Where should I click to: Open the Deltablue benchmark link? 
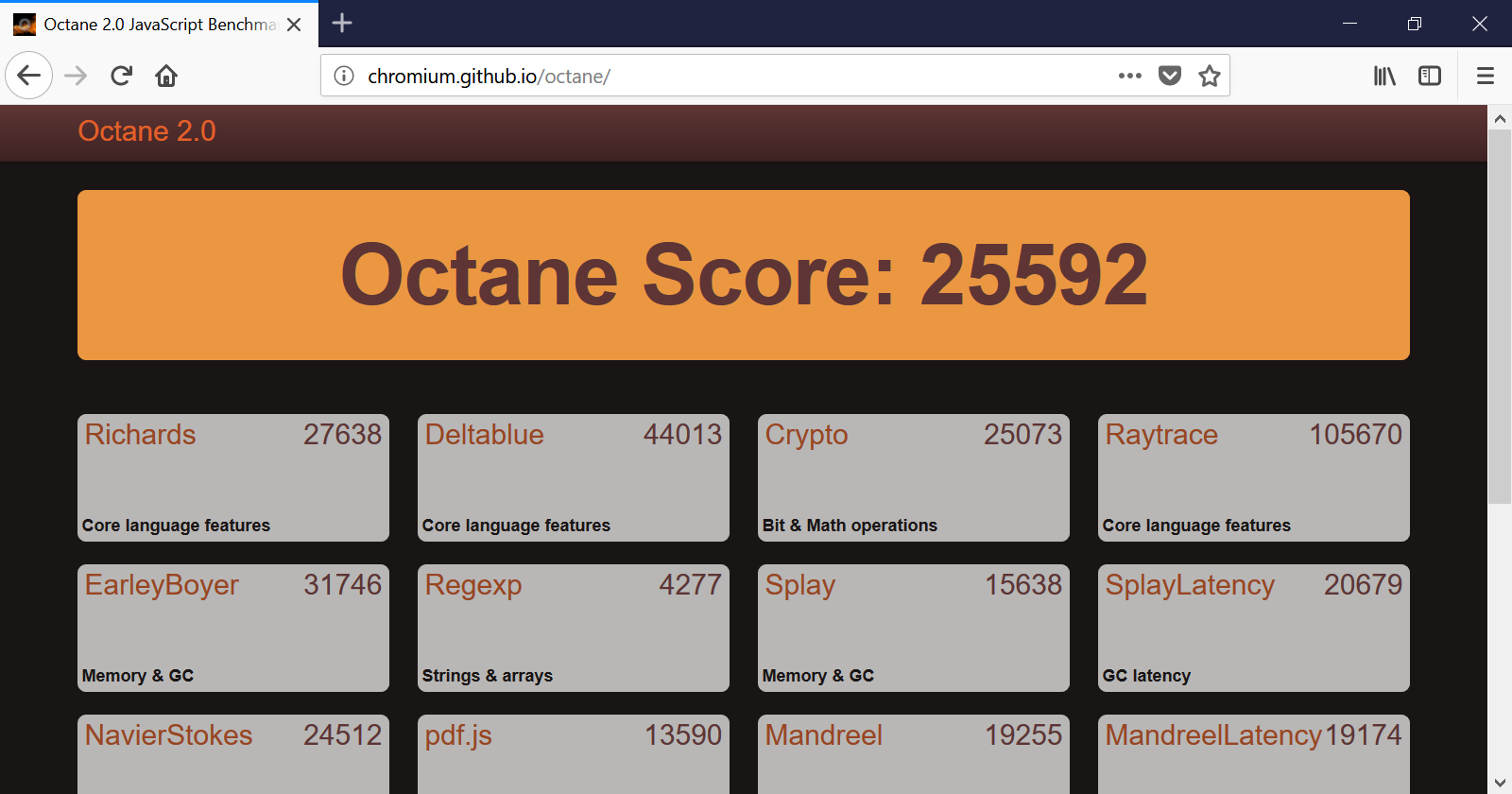pos(484,435)
